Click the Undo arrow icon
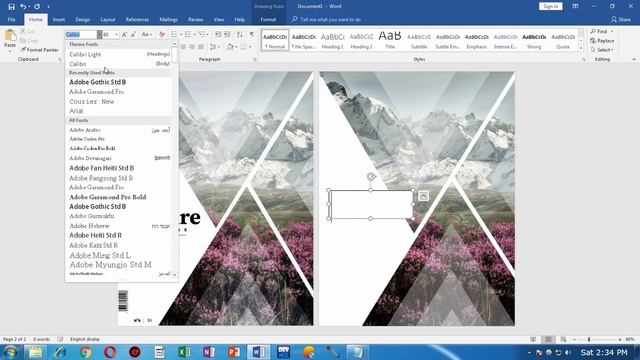This screenshot has height=360, width=640. pos(23,7)
